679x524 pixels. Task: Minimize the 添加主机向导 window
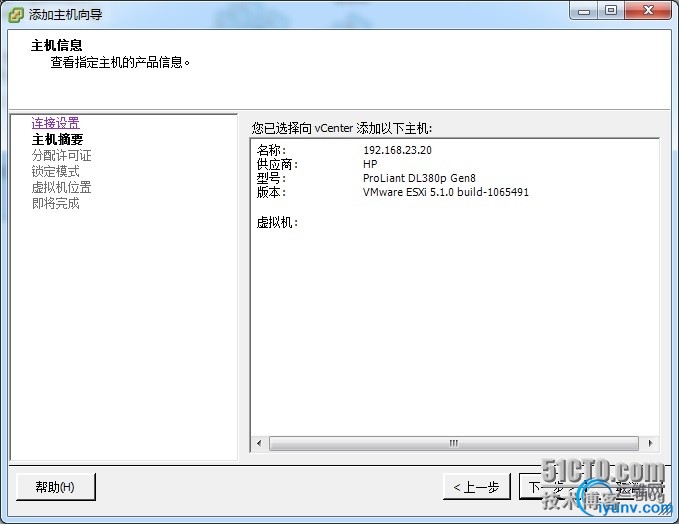584,11
